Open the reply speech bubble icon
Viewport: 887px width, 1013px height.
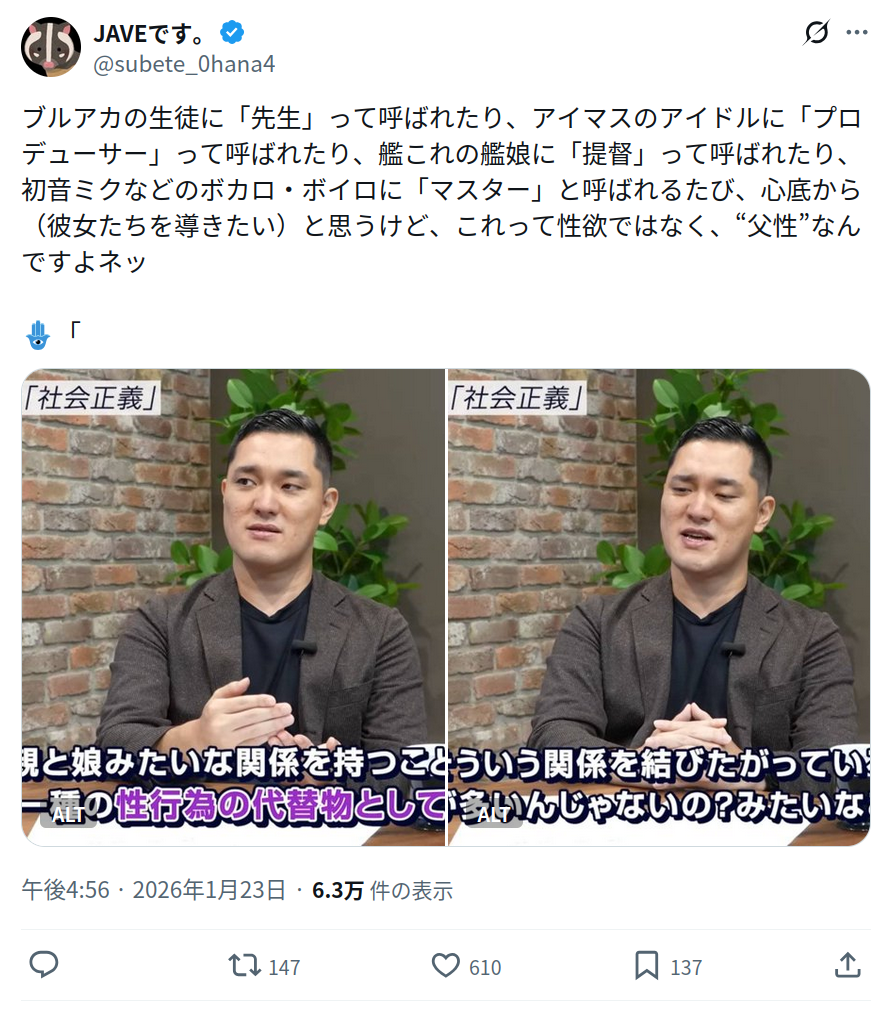click(x=44, y=965)
